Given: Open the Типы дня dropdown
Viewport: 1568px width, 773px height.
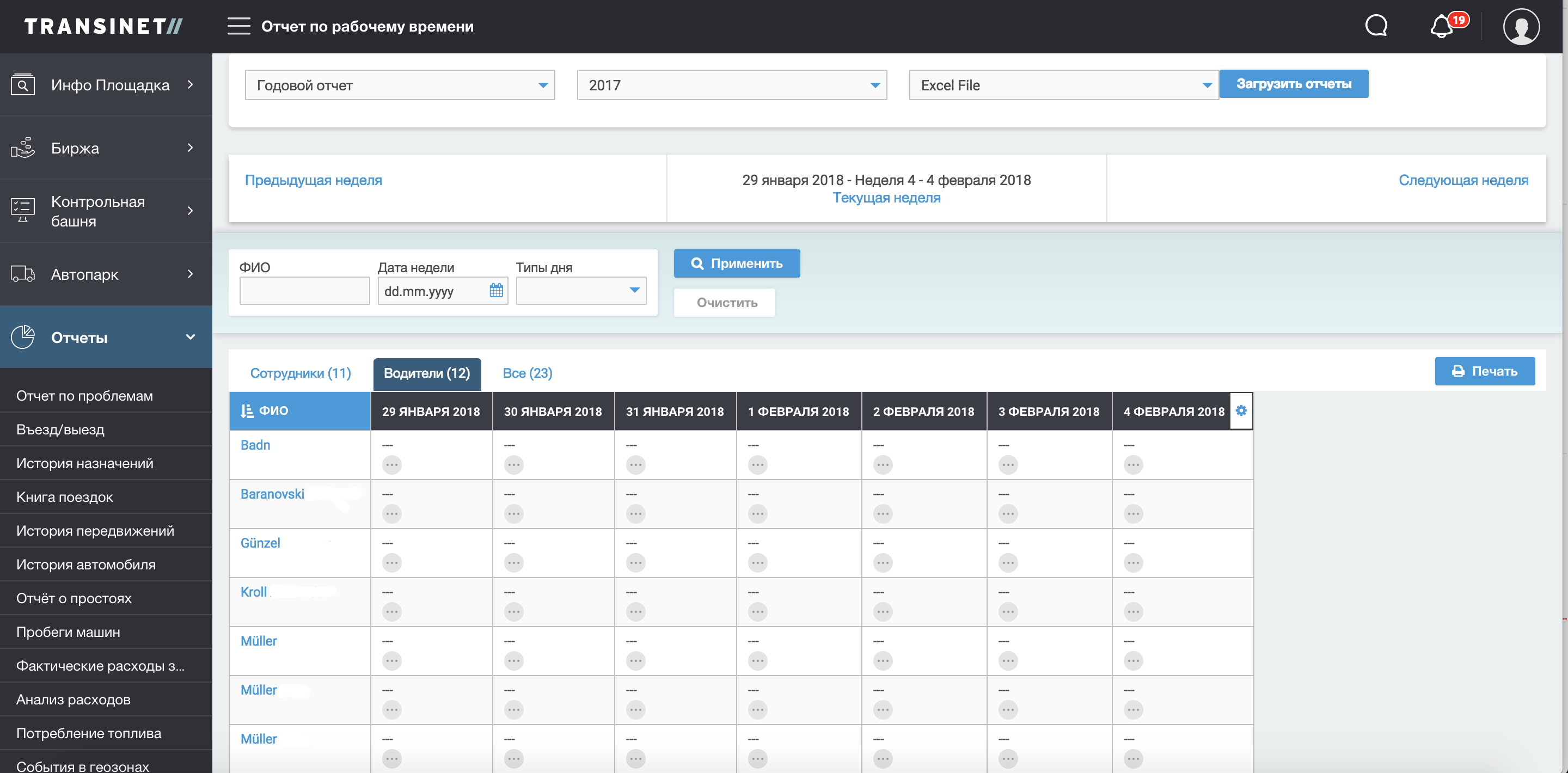Looking at the screenshot, I should 581,290.
